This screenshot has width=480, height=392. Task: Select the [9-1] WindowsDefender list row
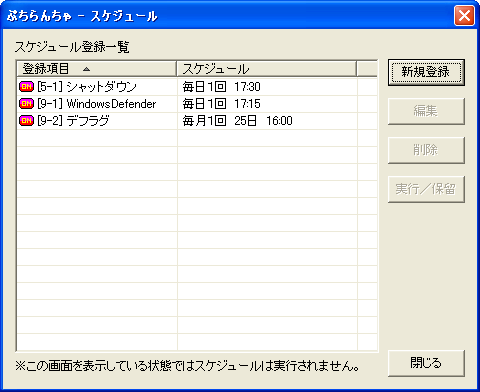pyautogui.click(x=197, y=104)
